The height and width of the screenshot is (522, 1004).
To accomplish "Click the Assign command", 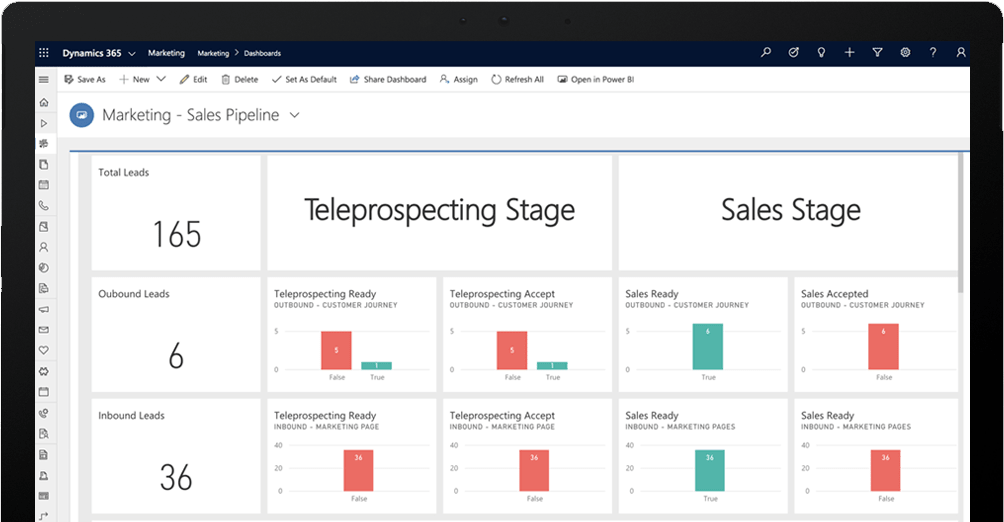I will click(x=458, y=79).
